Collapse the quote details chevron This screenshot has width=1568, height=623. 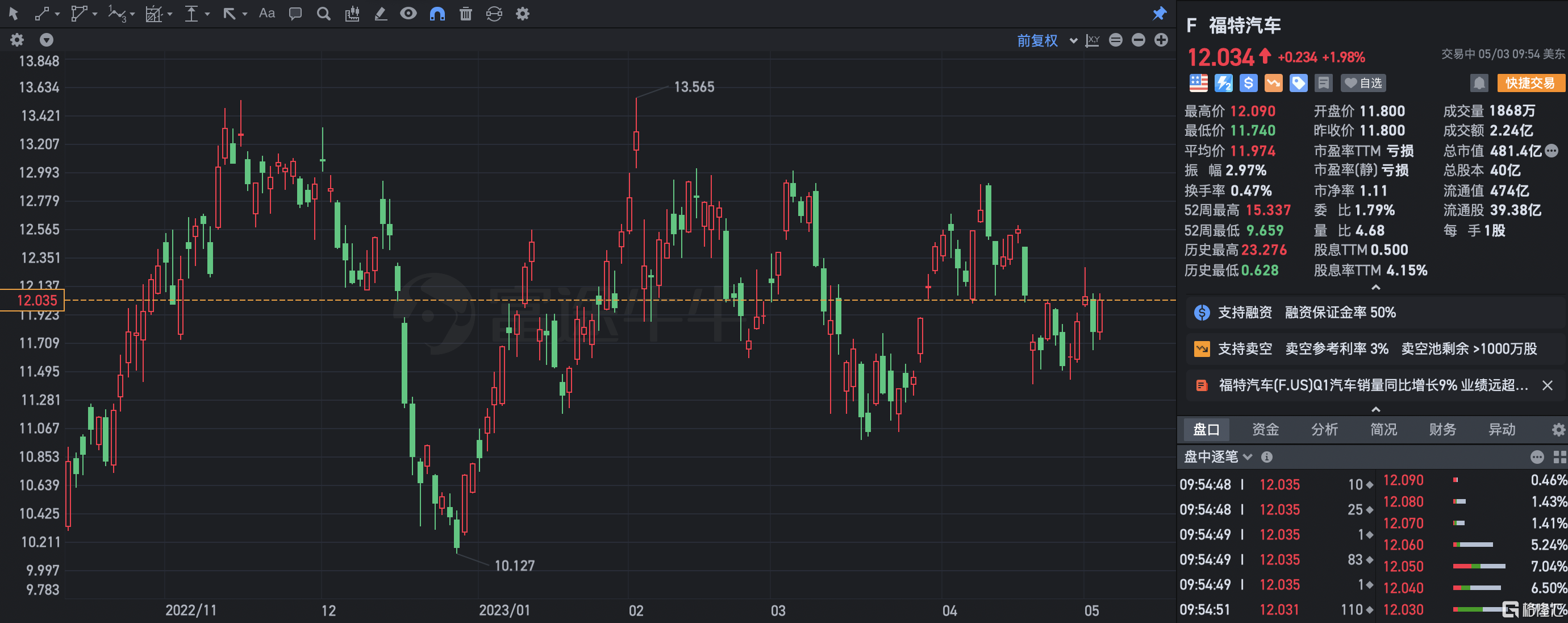pos(1375,288)
